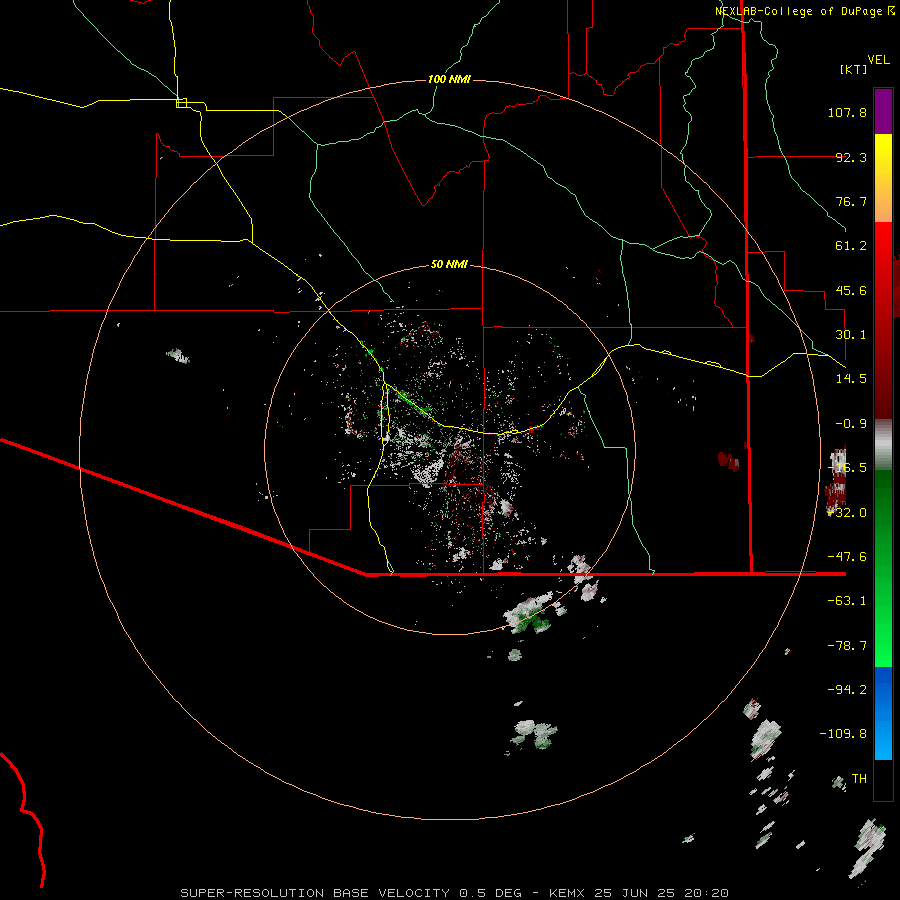The width and height of the screenshot is (900, 900).
Task: Click the -47.6 velocity scale value
Action: point(847,557)
